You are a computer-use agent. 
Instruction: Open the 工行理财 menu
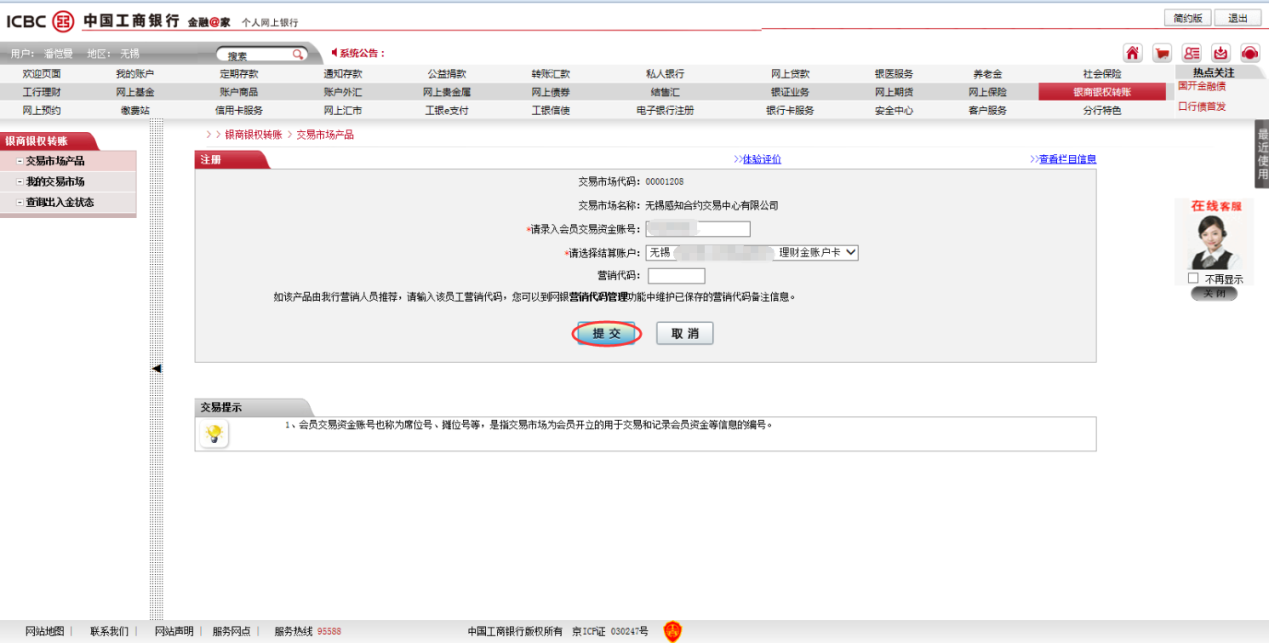pos(42,92)
